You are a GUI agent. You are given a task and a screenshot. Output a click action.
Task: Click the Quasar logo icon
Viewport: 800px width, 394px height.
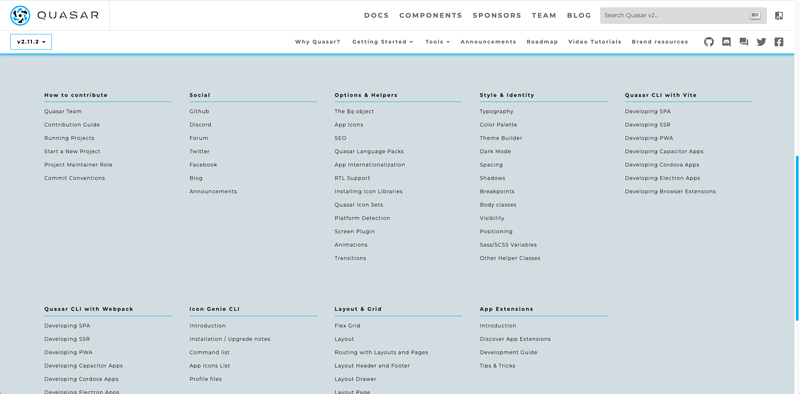(x=20, y=15)
